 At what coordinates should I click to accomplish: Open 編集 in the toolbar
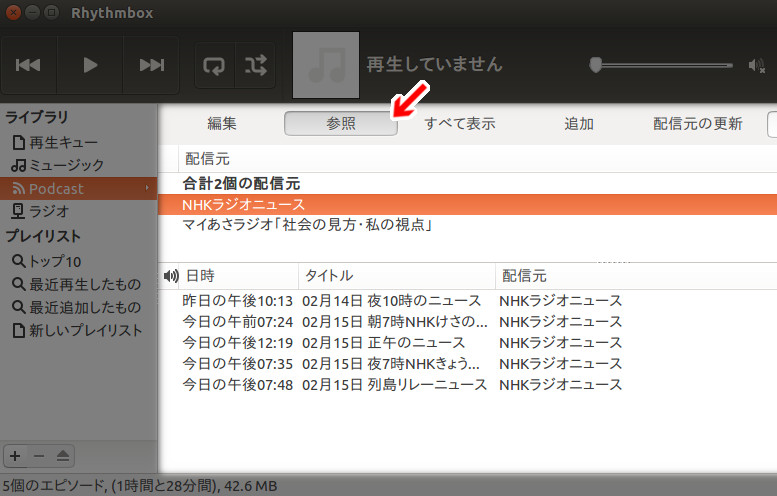pyautogui.click(x=222, y=123)
